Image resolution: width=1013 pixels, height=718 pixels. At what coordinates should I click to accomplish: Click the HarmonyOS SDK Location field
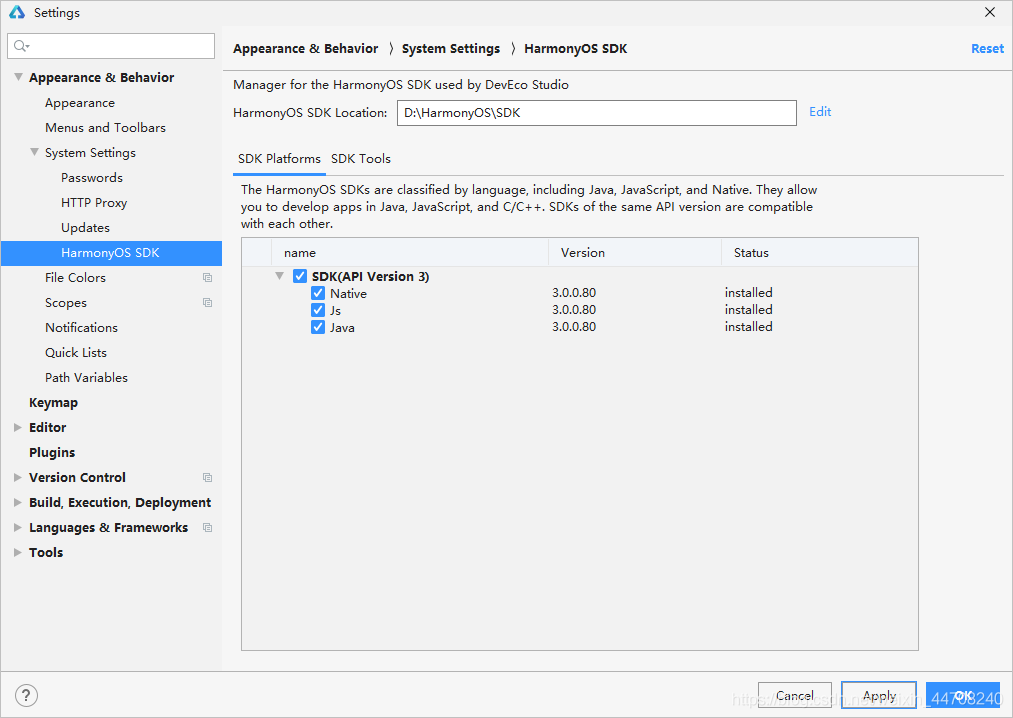coord(596,113)
